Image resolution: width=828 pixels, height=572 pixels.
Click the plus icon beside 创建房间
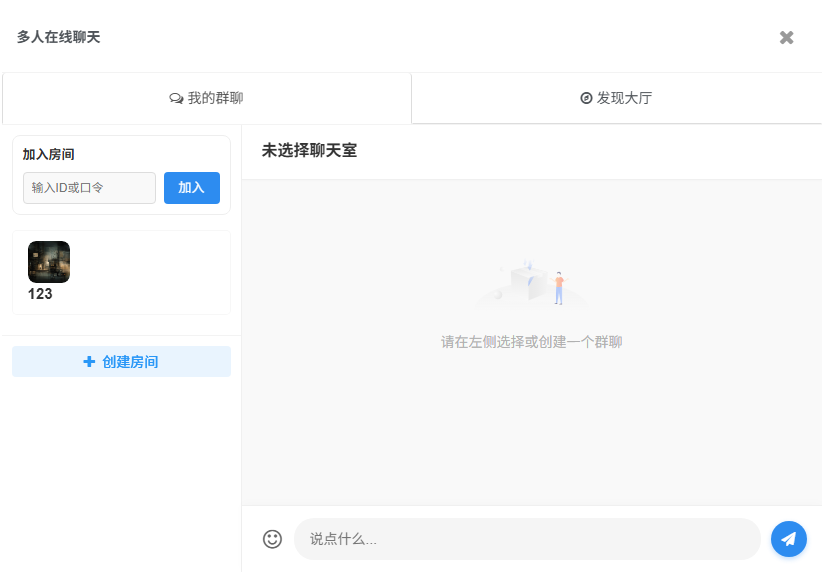89,362
